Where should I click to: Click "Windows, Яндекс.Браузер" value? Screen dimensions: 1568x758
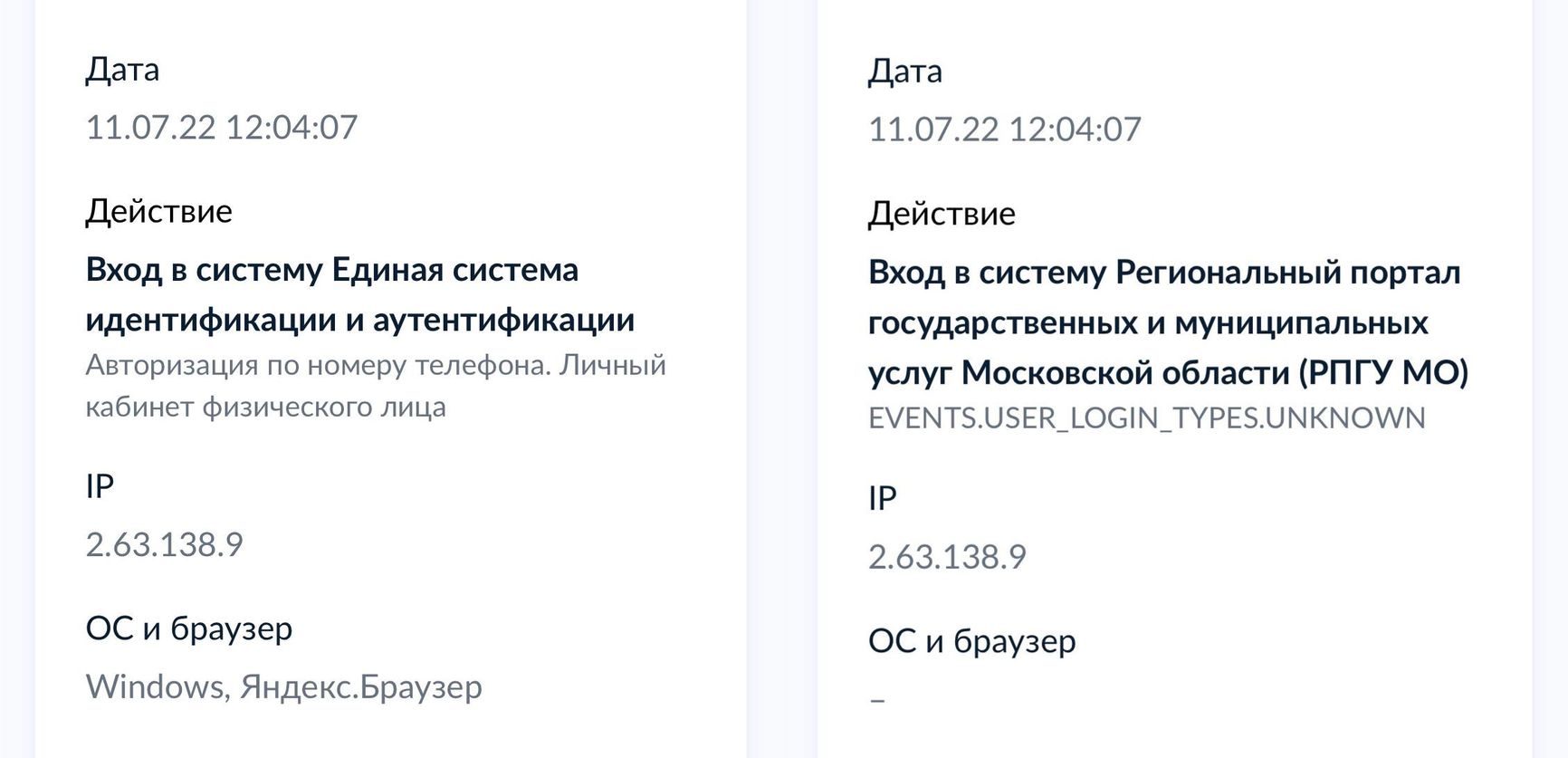283,686
